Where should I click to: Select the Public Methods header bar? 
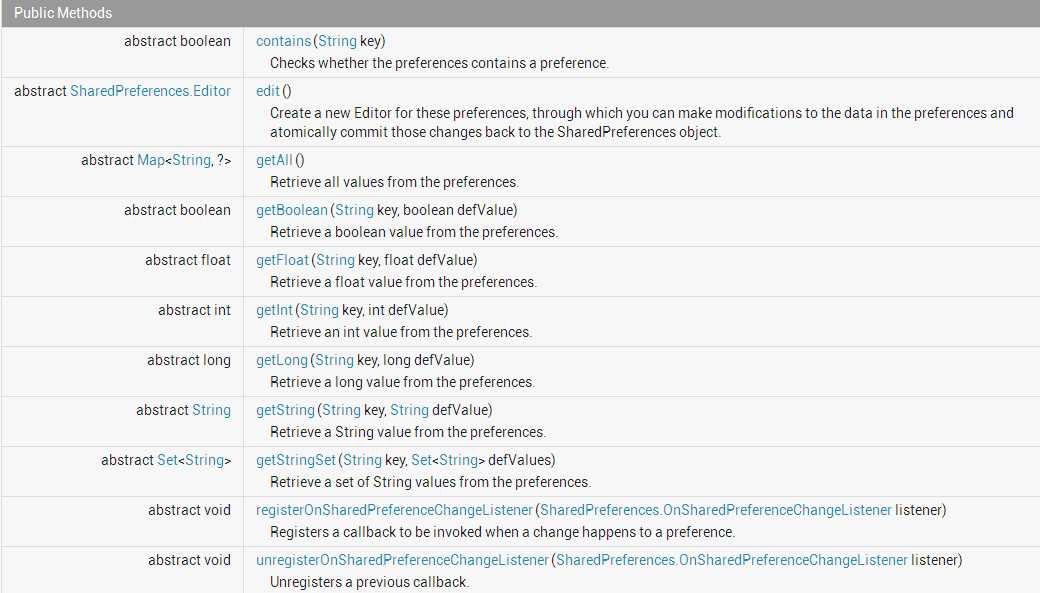click(520, 13)
